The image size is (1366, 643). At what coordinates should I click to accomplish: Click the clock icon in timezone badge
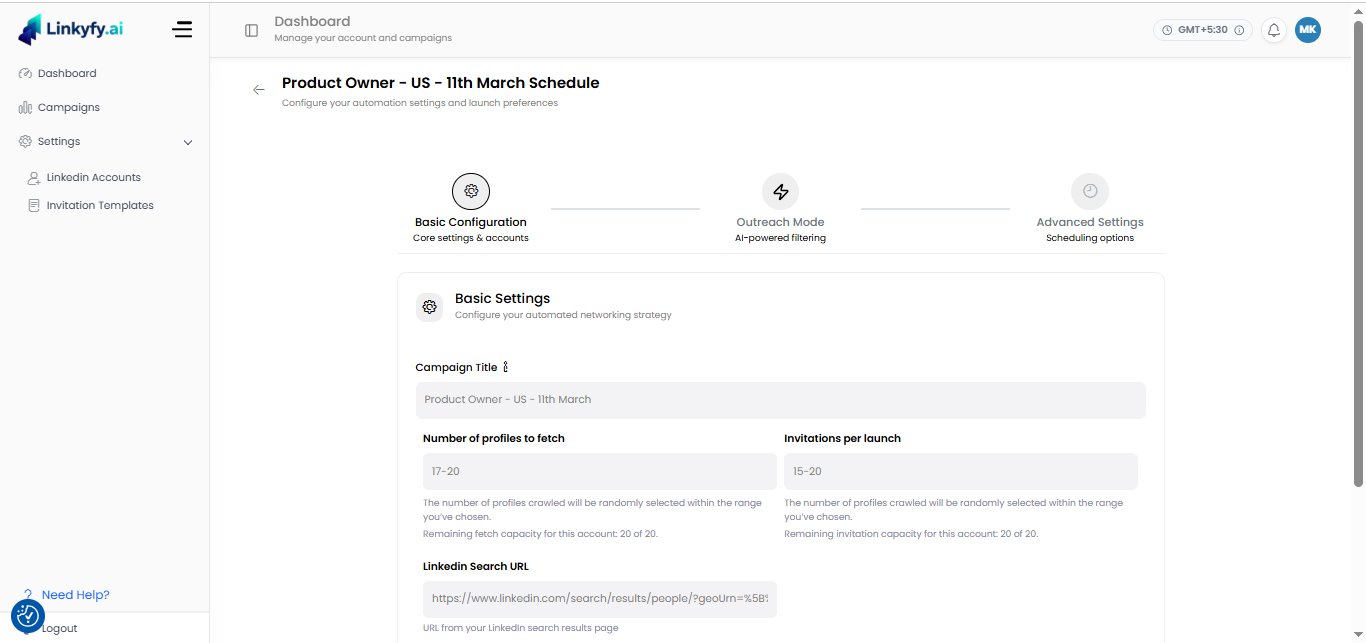click(1166, 30)
